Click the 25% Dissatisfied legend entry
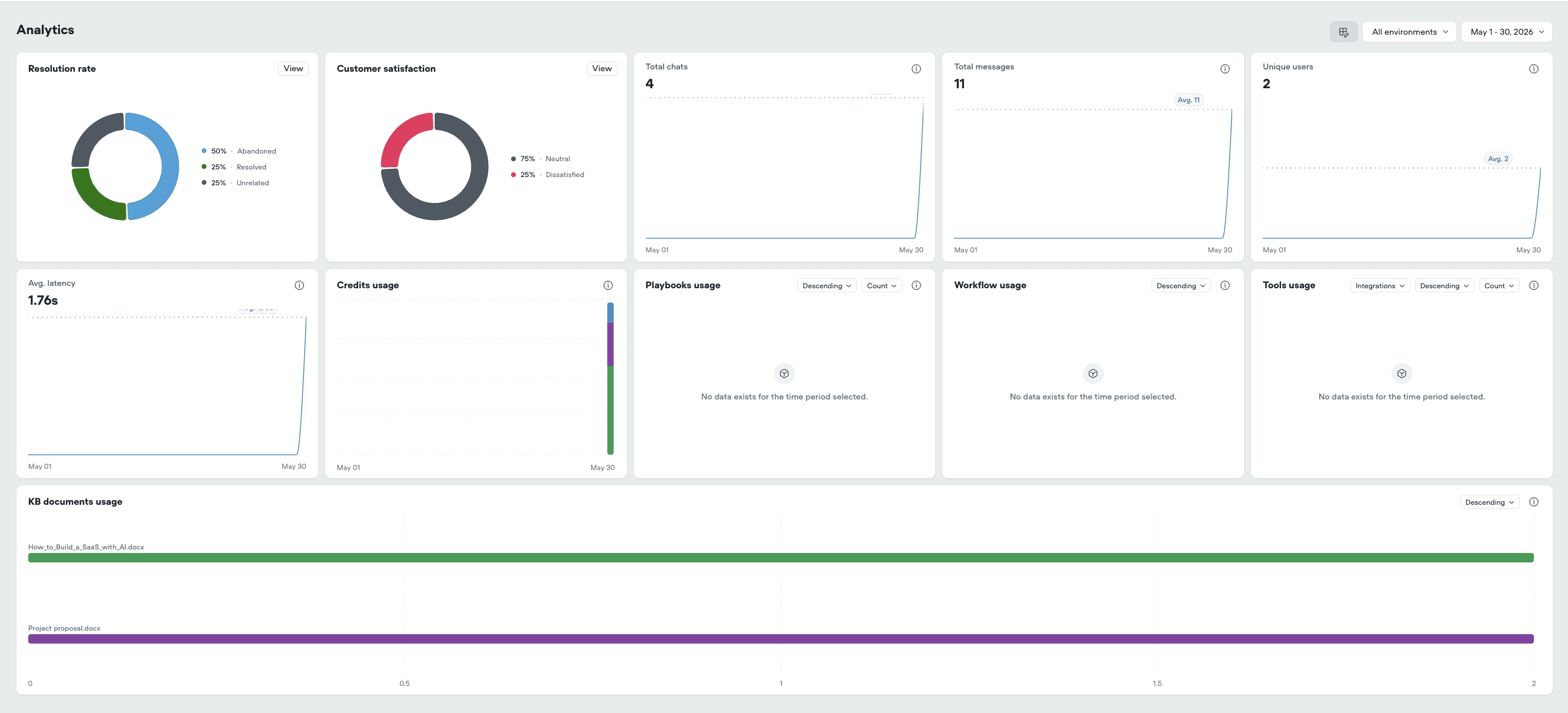 point(547,175)
